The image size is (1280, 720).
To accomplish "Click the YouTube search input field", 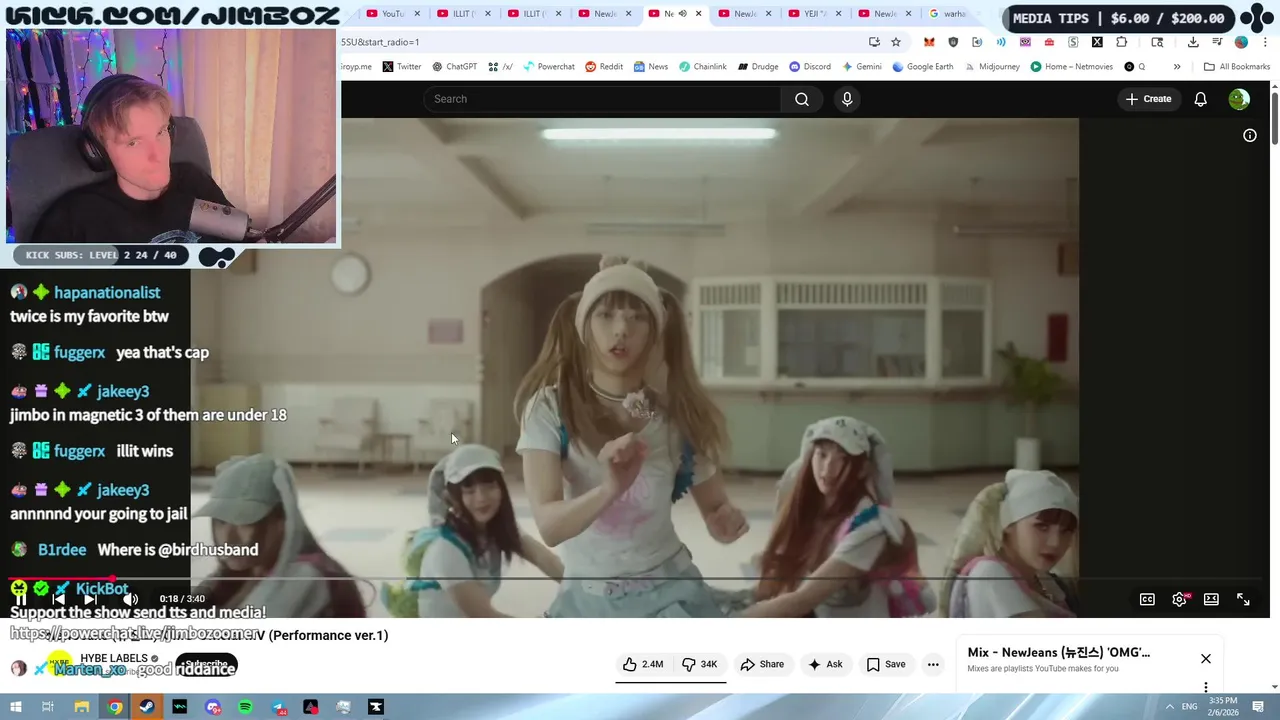I will point(602,99).
